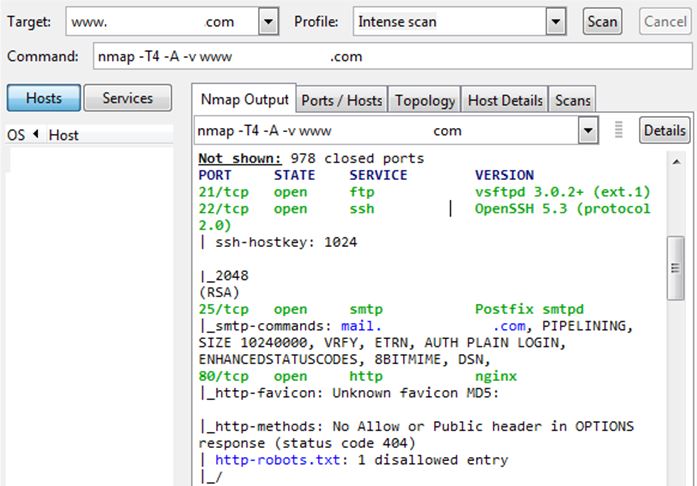Click the '(RSA)' line
697x486 pixels.
click(x=219, y=293)
